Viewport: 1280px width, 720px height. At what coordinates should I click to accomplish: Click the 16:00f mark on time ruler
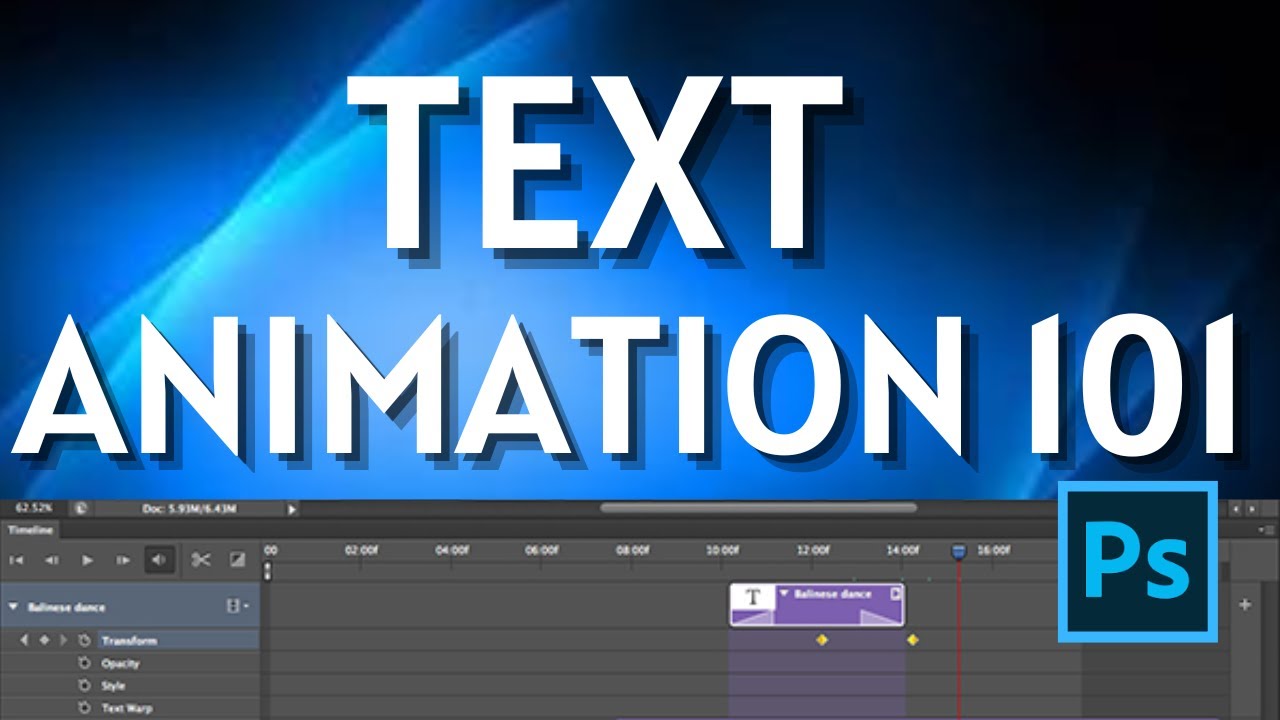click(x=993, y=550)
